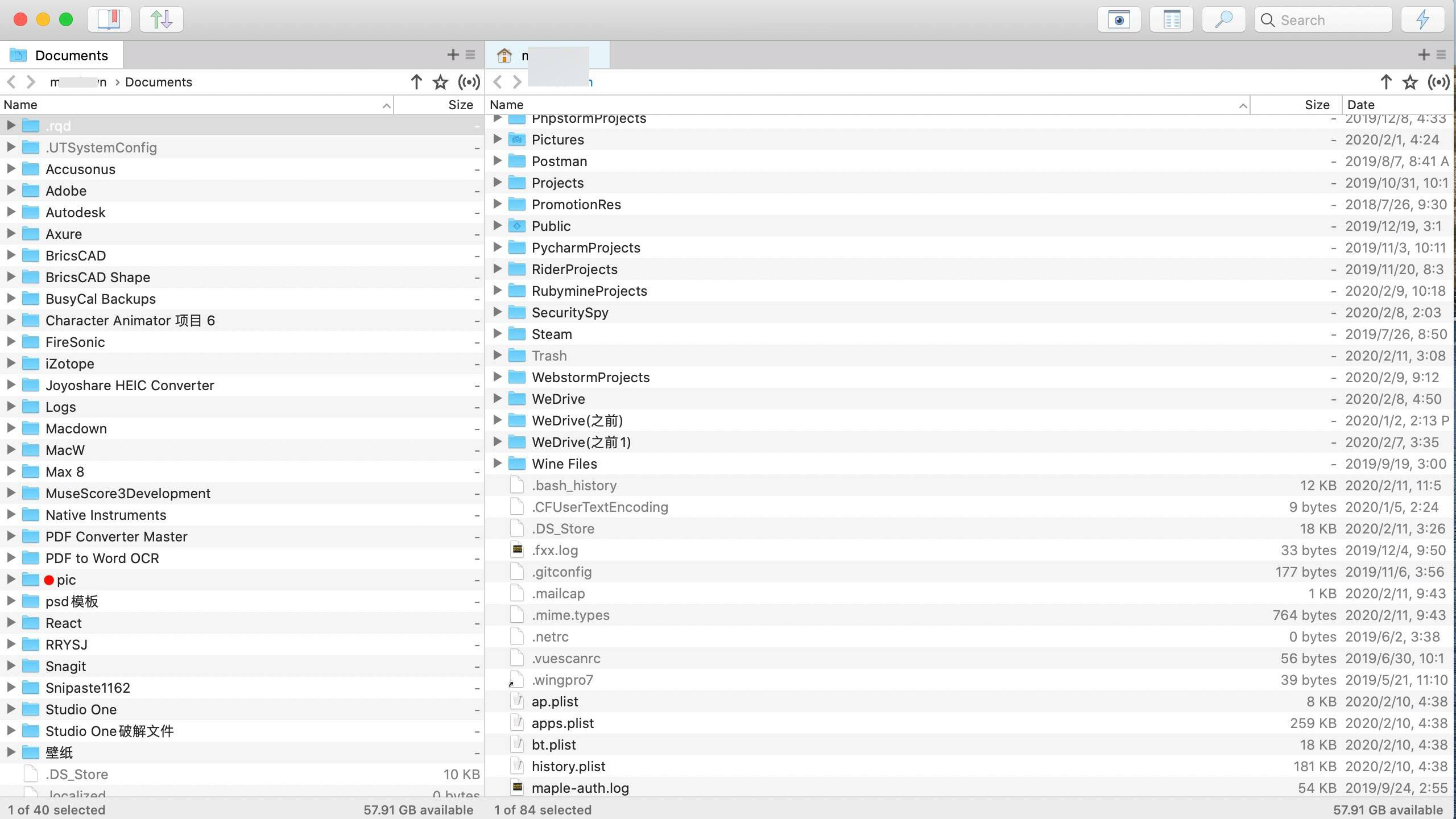The image size is (1456, 819).
Task: Open left pane tab list menu icon
Action: (470, 55)
